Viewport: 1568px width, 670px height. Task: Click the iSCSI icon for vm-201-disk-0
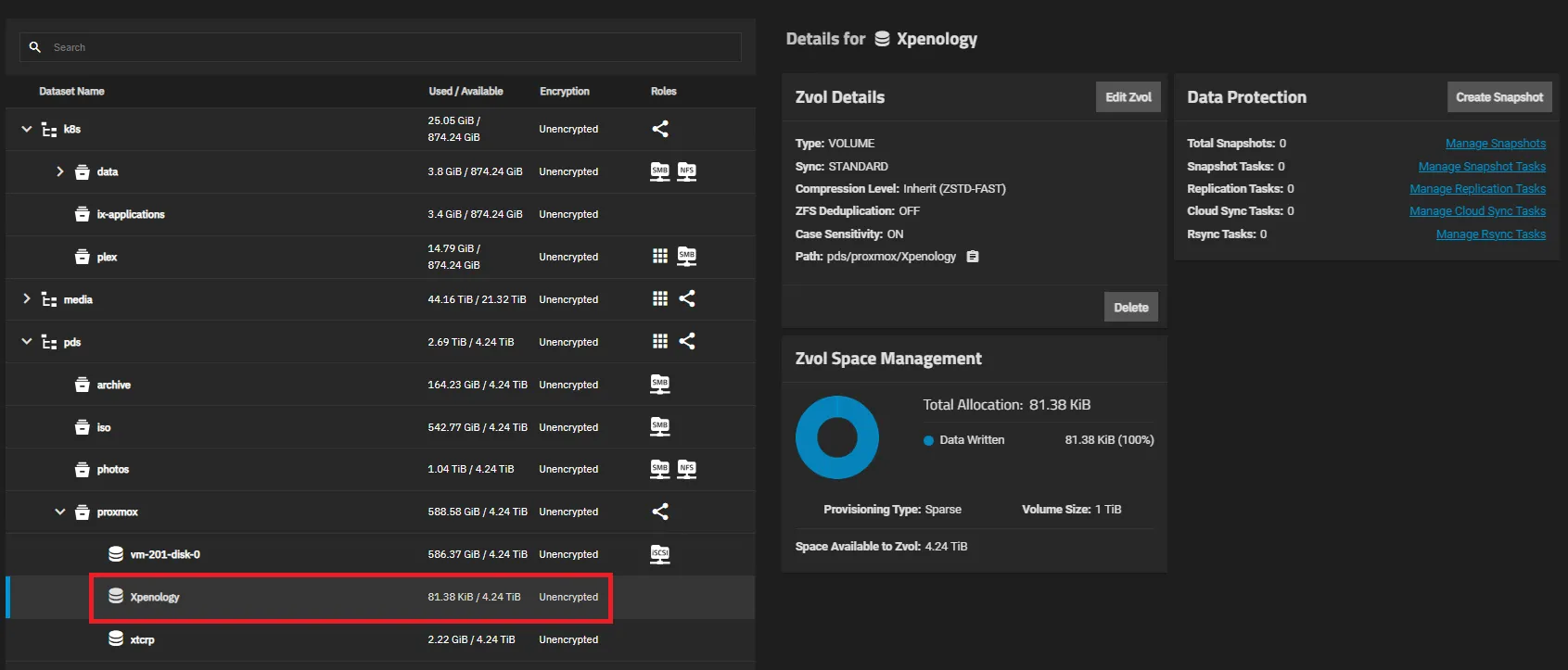(x=660, y=554)
